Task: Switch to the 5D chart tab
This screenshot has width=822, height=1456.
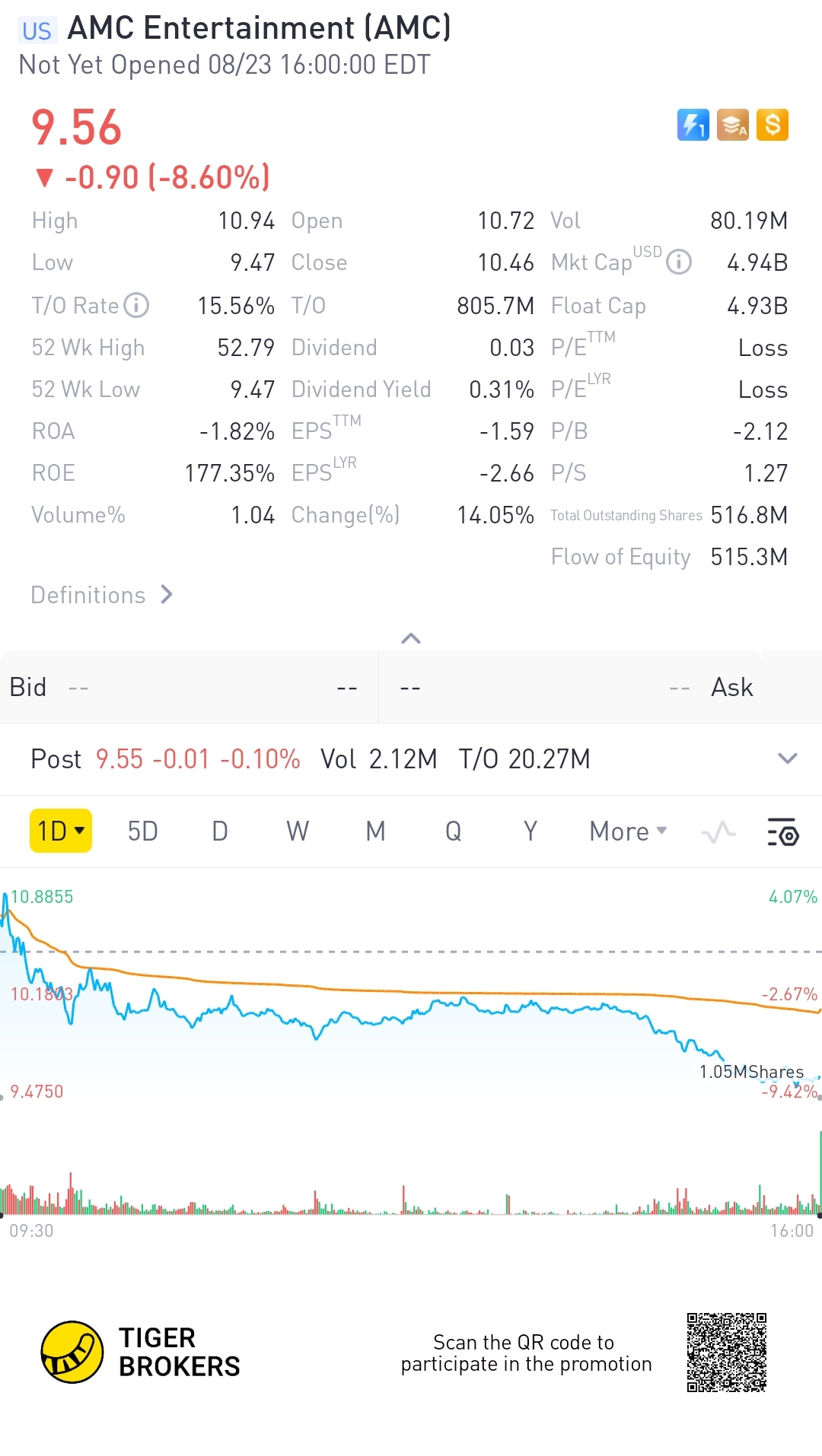Action: (x=142, y=831)
